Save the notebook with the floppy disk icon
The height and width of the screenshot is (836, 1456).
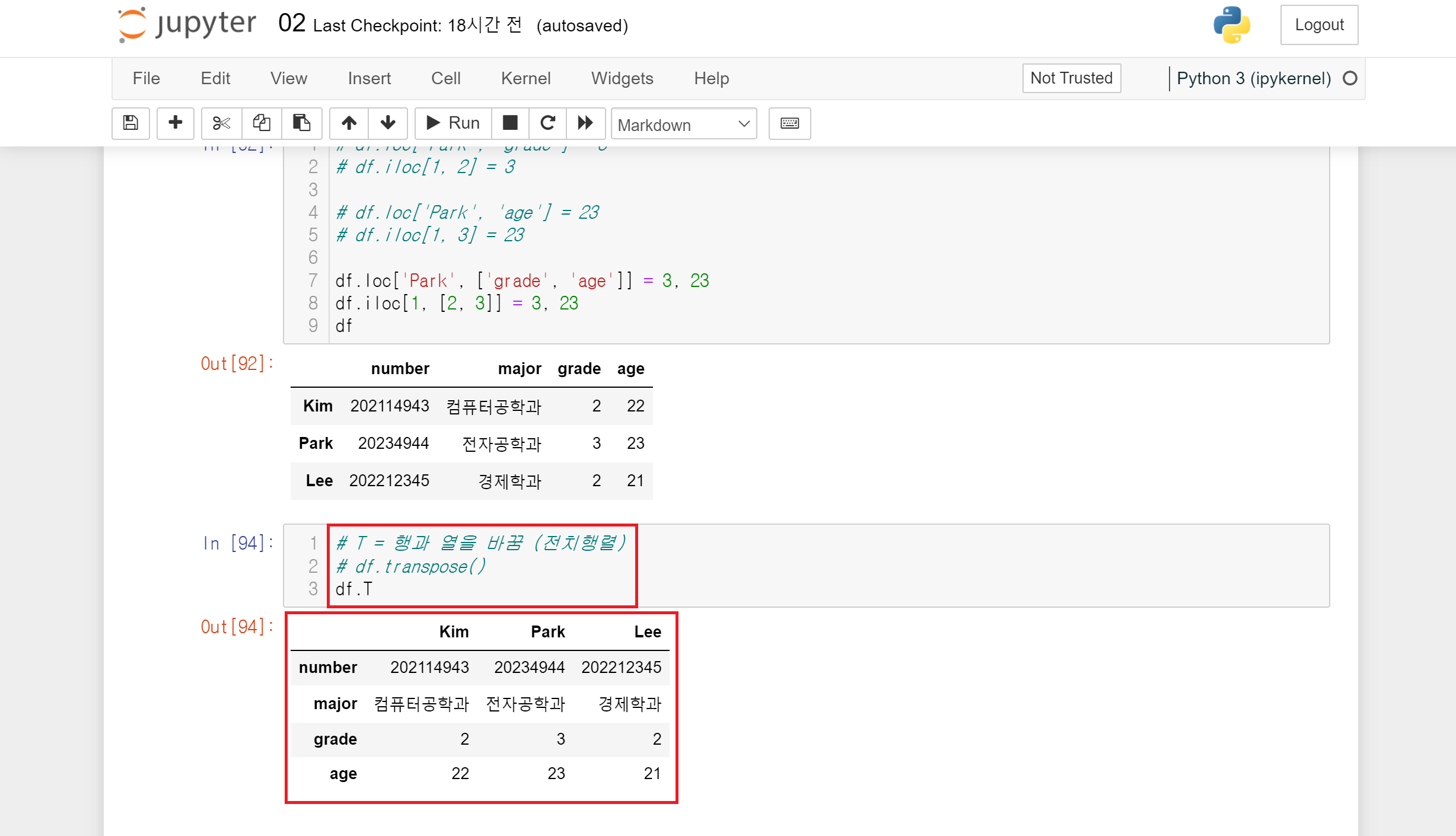pyautogui.click(x=130, y=123)
